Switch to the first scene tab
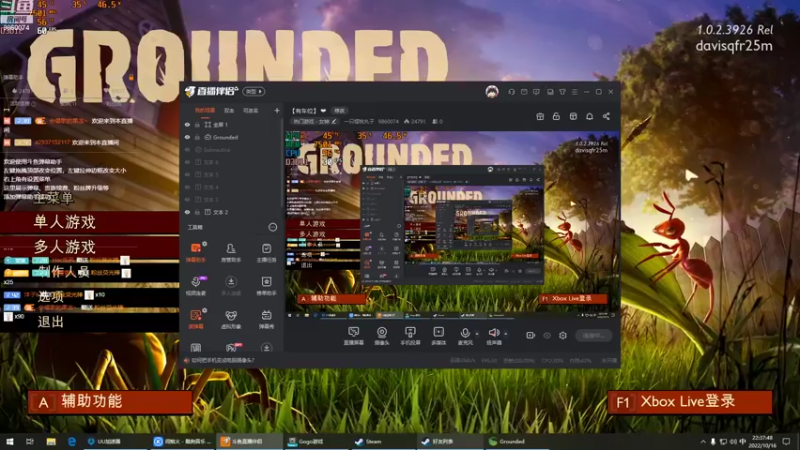 click(205, 110)
